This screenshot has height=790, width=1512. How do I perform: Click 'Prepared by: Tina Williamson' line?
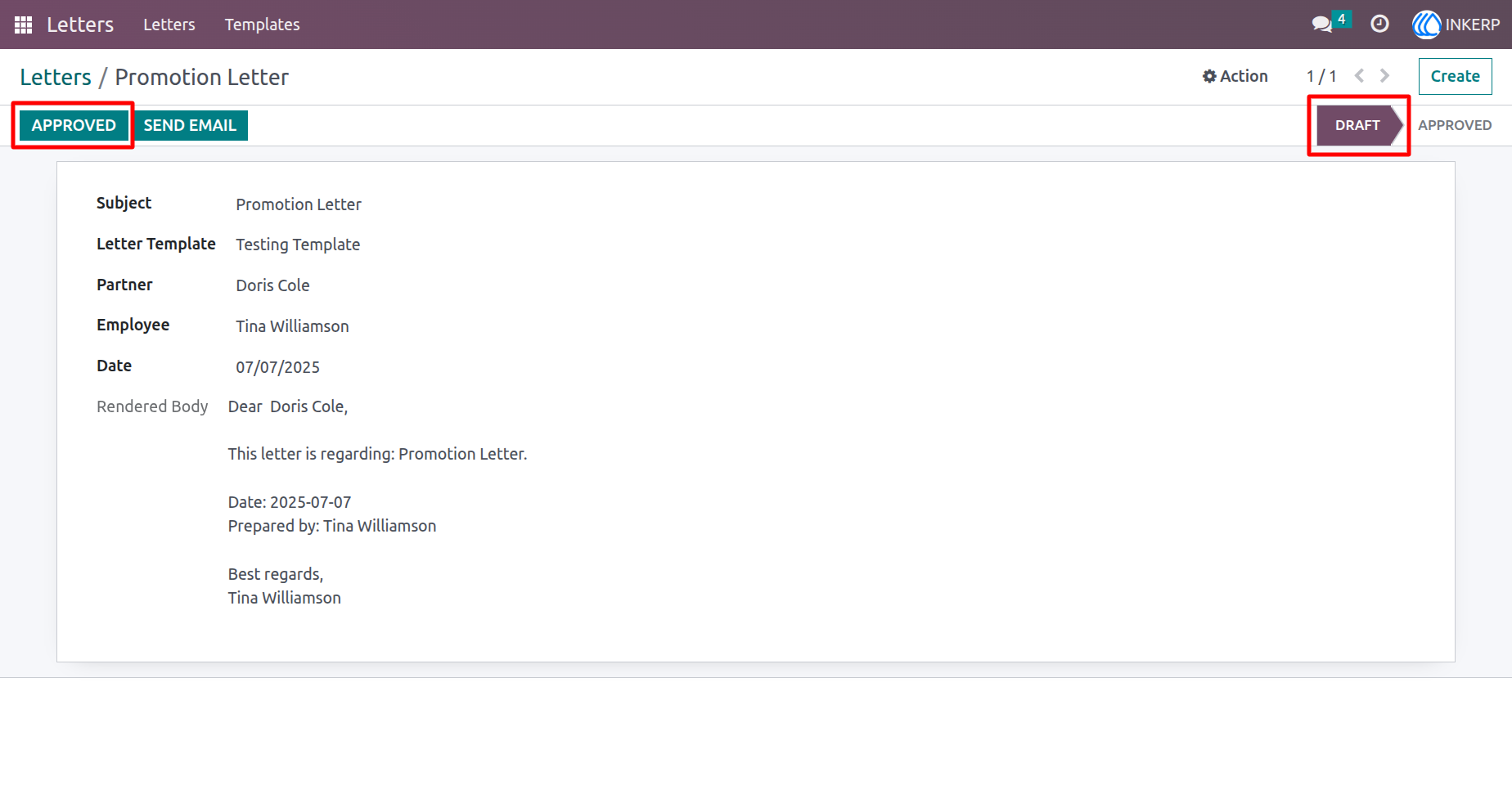point(332,526)
